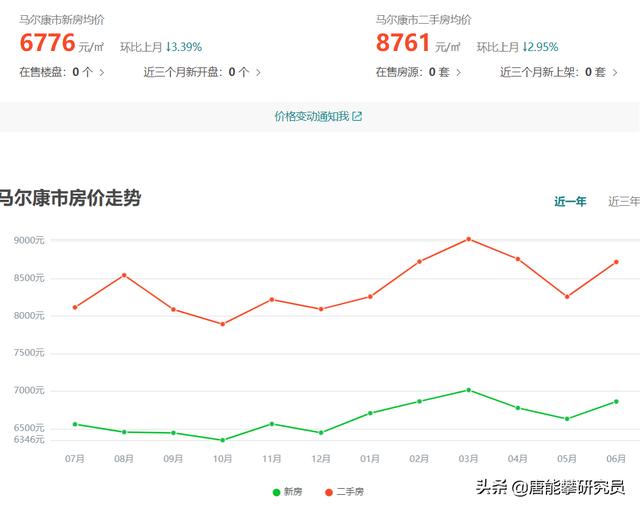Click the 03月 peak point on red line
Image resolution: width=640 pixels, height=510 pixels.
[468, 239]
